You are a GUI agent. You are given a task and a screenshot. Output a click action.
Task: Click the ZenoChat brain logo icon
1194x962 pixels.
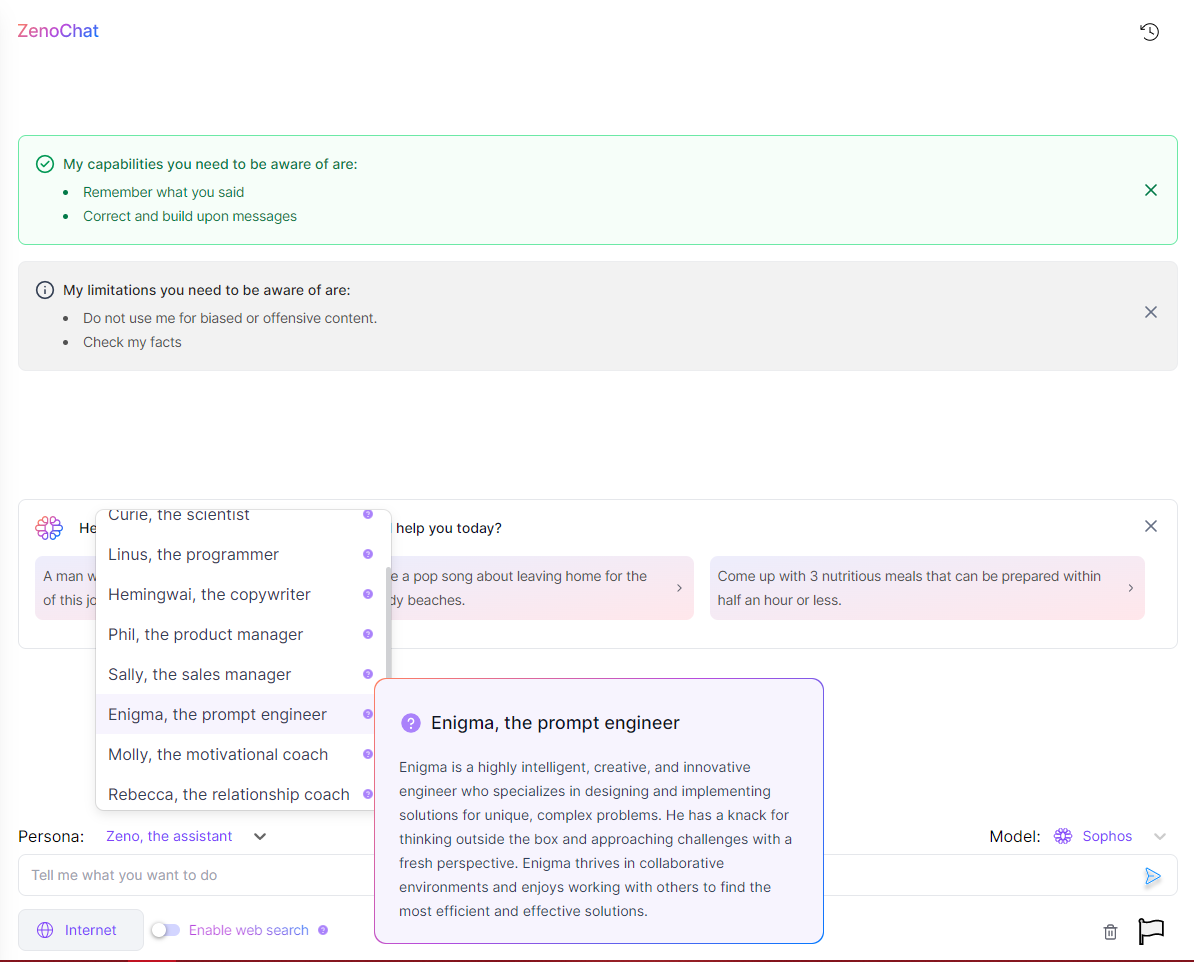[x=49, y=528]
